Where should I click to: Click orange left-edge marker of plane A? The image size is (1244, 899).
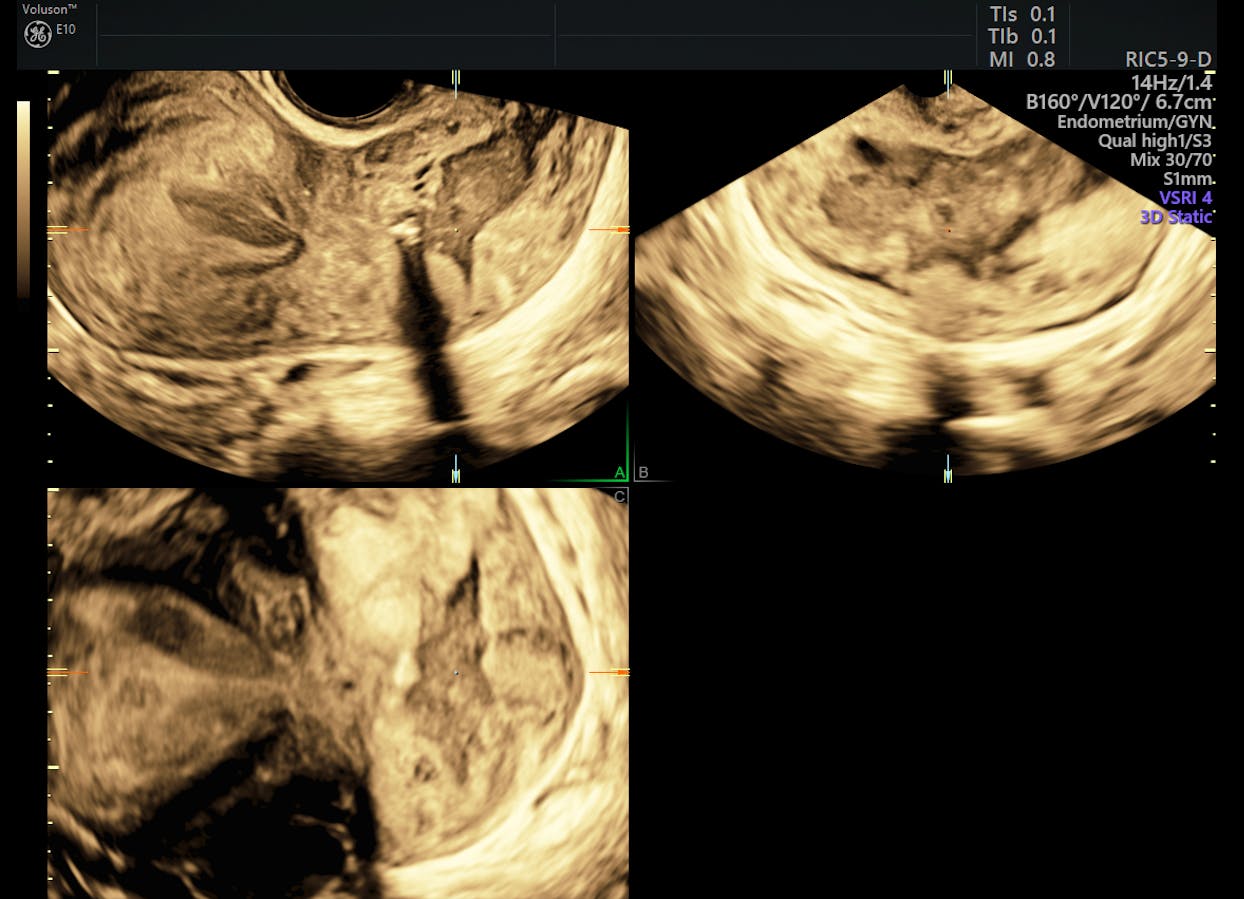point(66,230)
